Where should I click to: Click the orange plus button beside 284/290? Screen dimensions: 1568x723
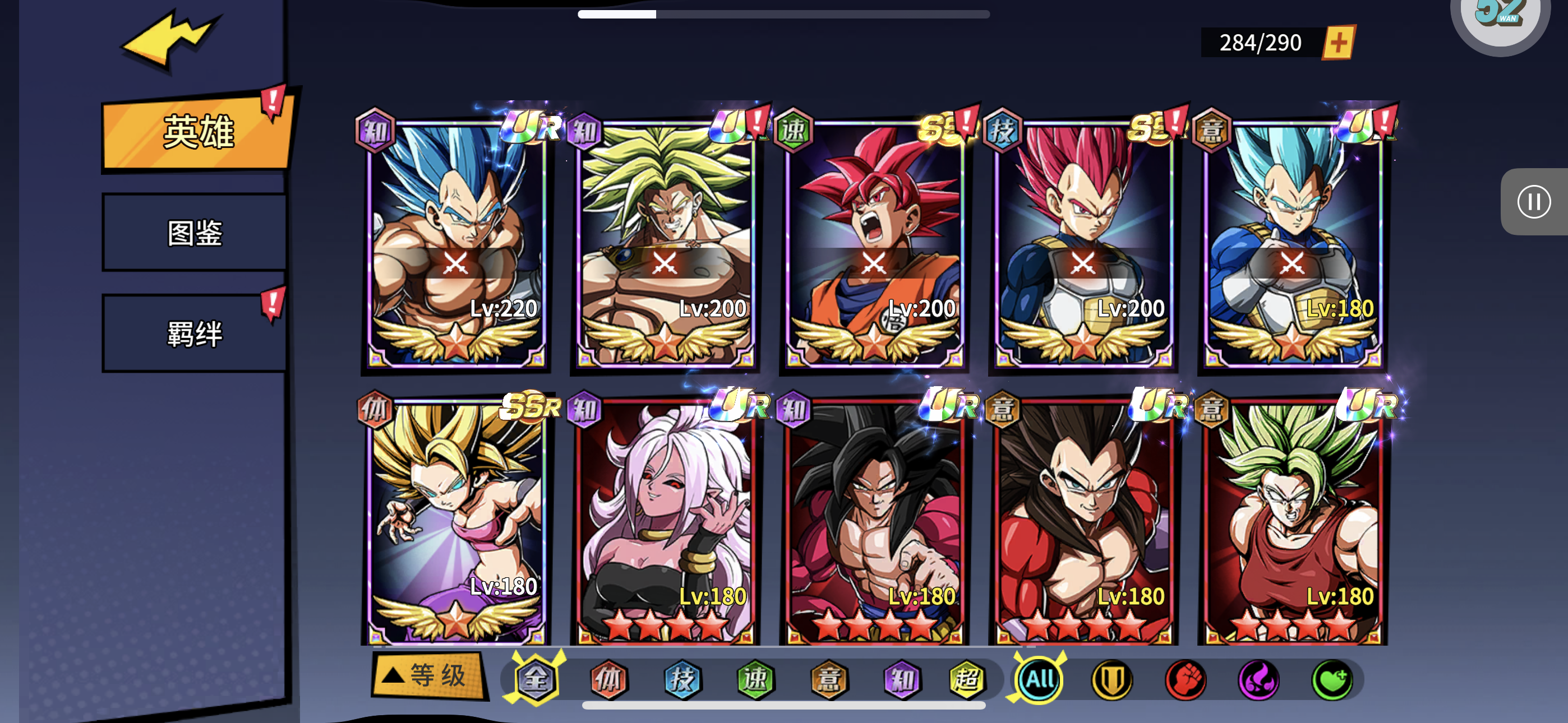(1338, 43)
